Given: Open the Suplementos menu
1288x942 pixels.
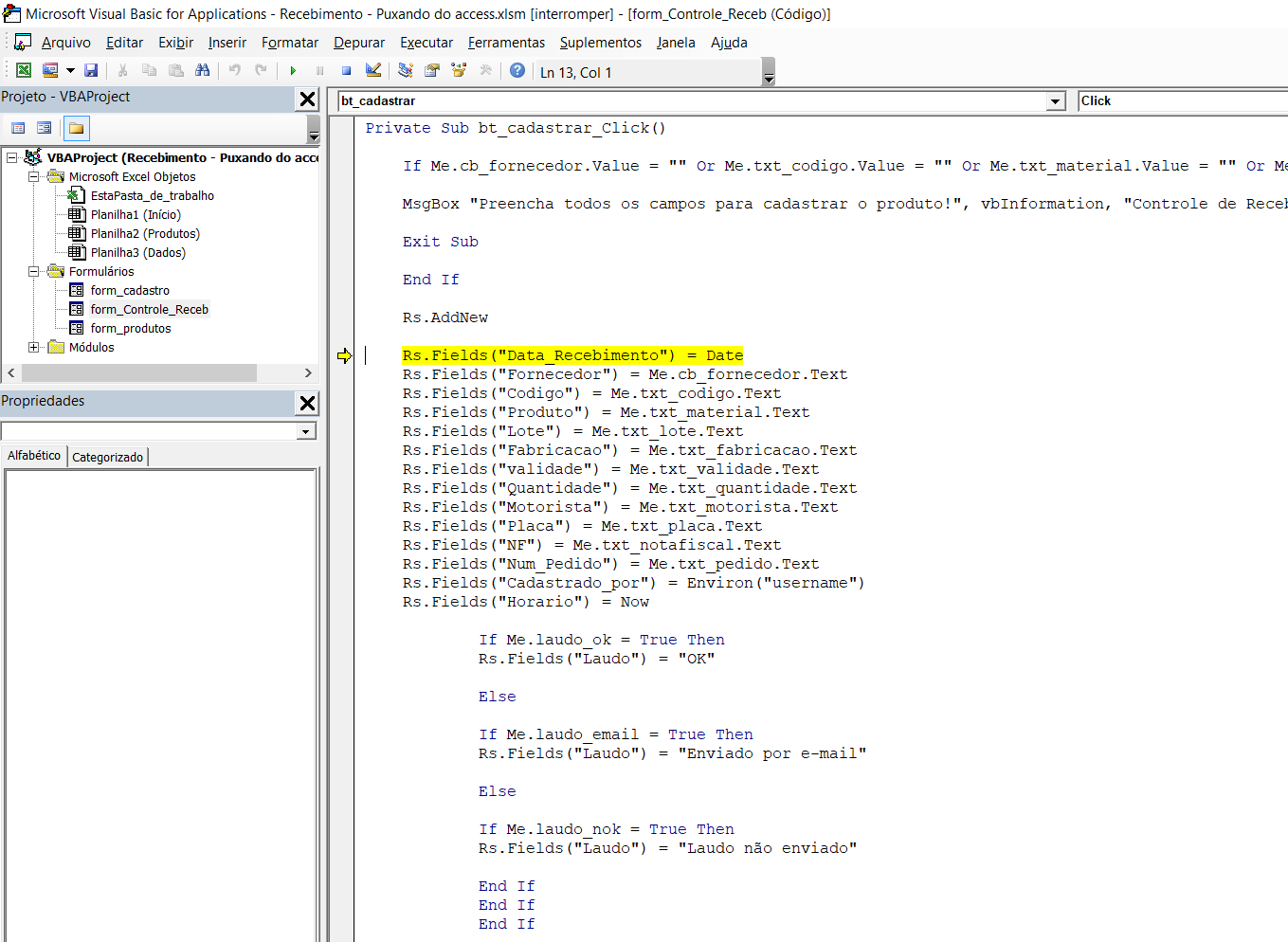Looking at the screenshot, I should click(601, 43).
